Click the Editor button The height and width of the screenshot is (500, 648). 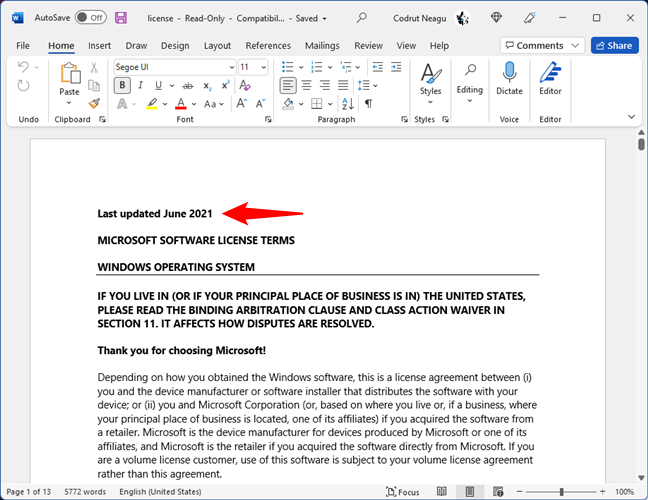click(x=550, y=79)
